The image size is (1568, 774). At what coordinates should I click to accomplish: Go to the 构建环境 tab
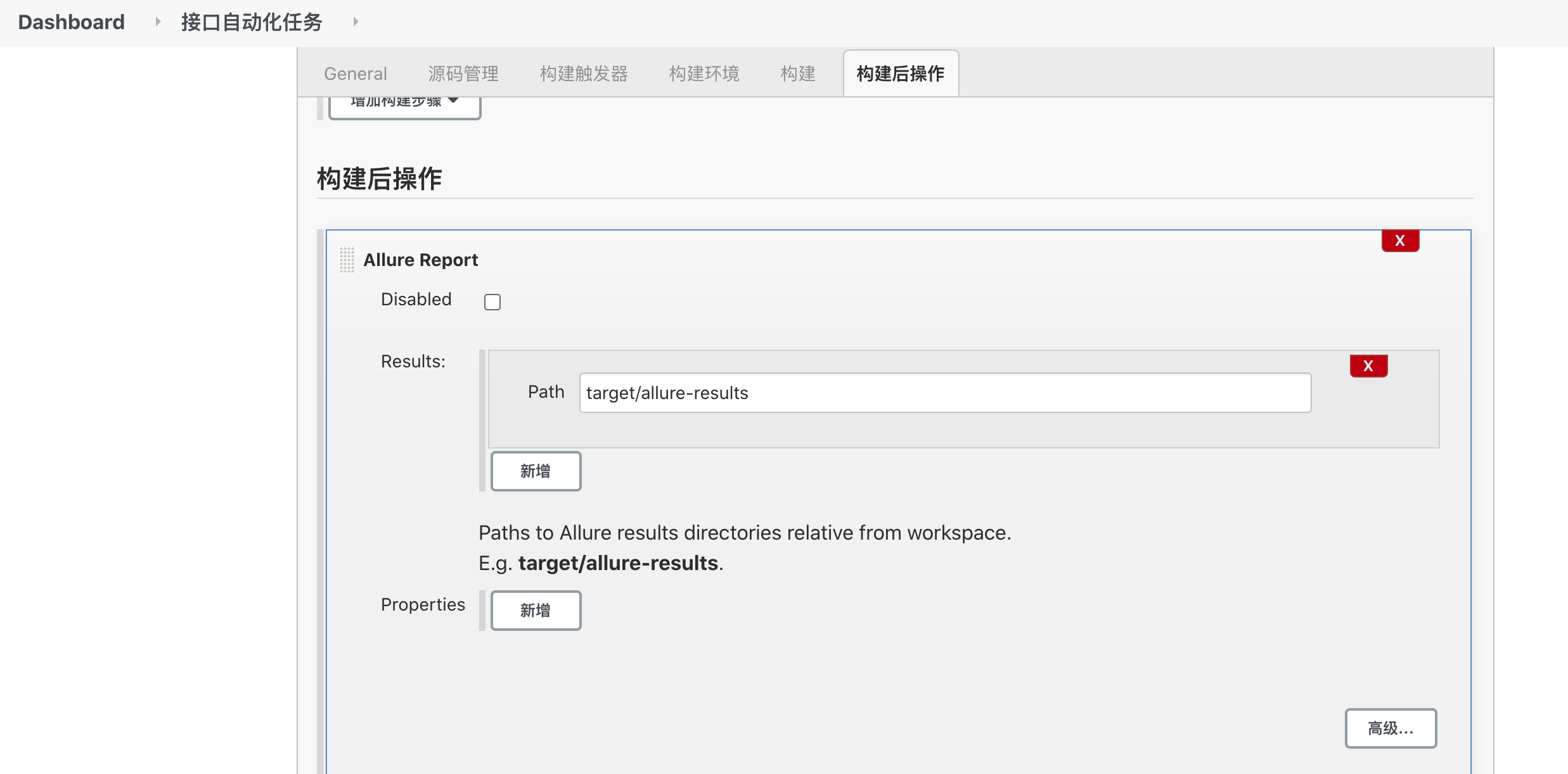(704, 73)
